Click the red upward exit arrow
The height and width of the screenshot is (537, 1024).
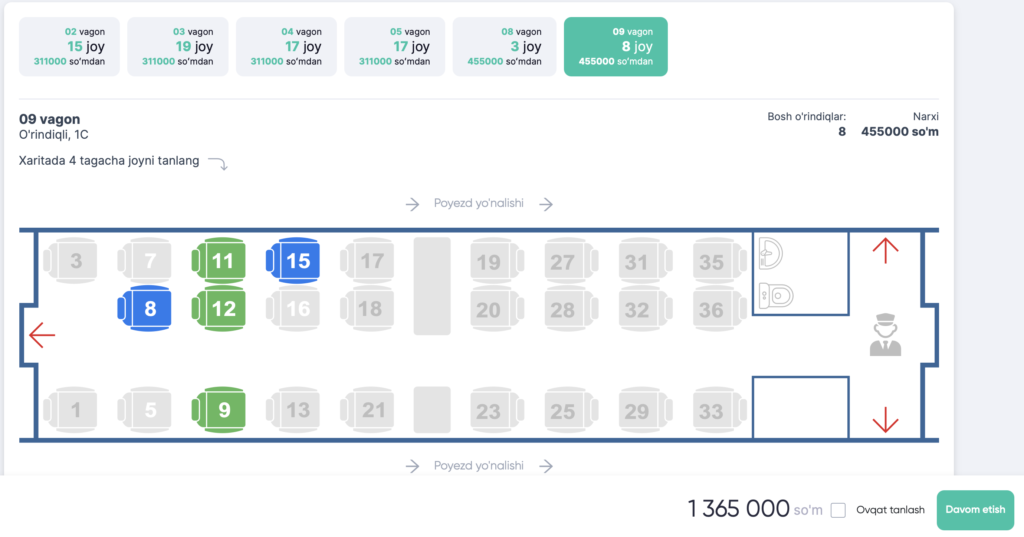(x=886, y=251)
